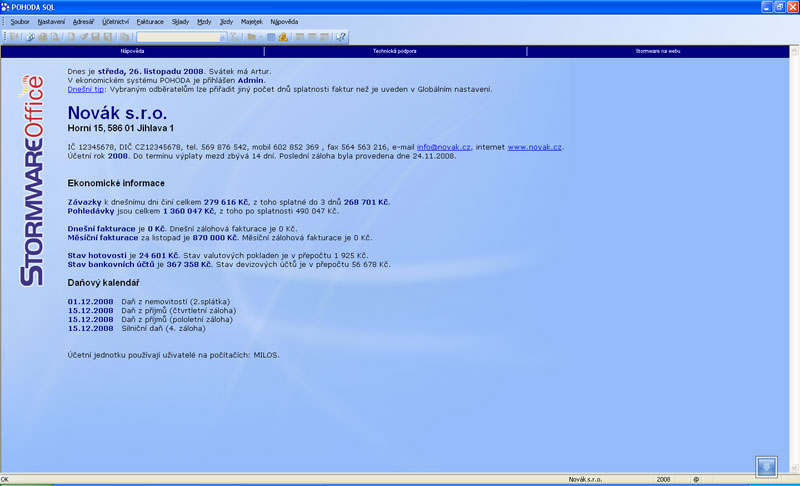This screenshot has height=486, width=800.
Task: Open the Nápověda menu in menu bar
Action: coord(284,22)
